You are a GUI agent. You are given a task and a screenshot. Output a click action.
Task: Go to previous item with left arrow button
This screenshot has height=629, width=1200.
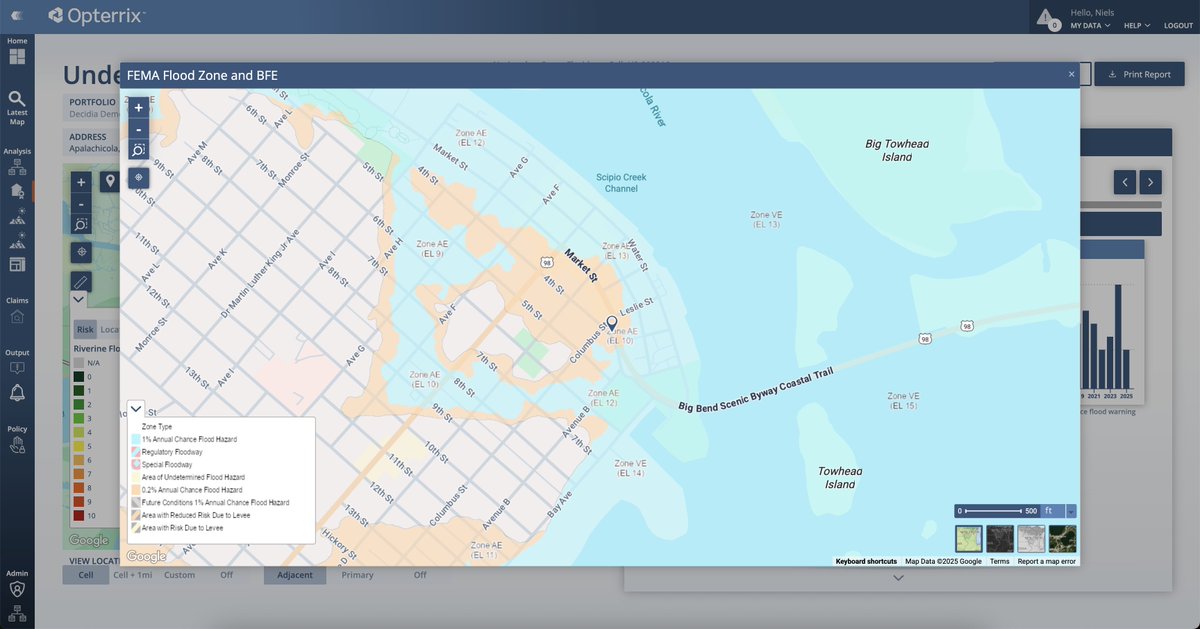[x=1126, y=182]
